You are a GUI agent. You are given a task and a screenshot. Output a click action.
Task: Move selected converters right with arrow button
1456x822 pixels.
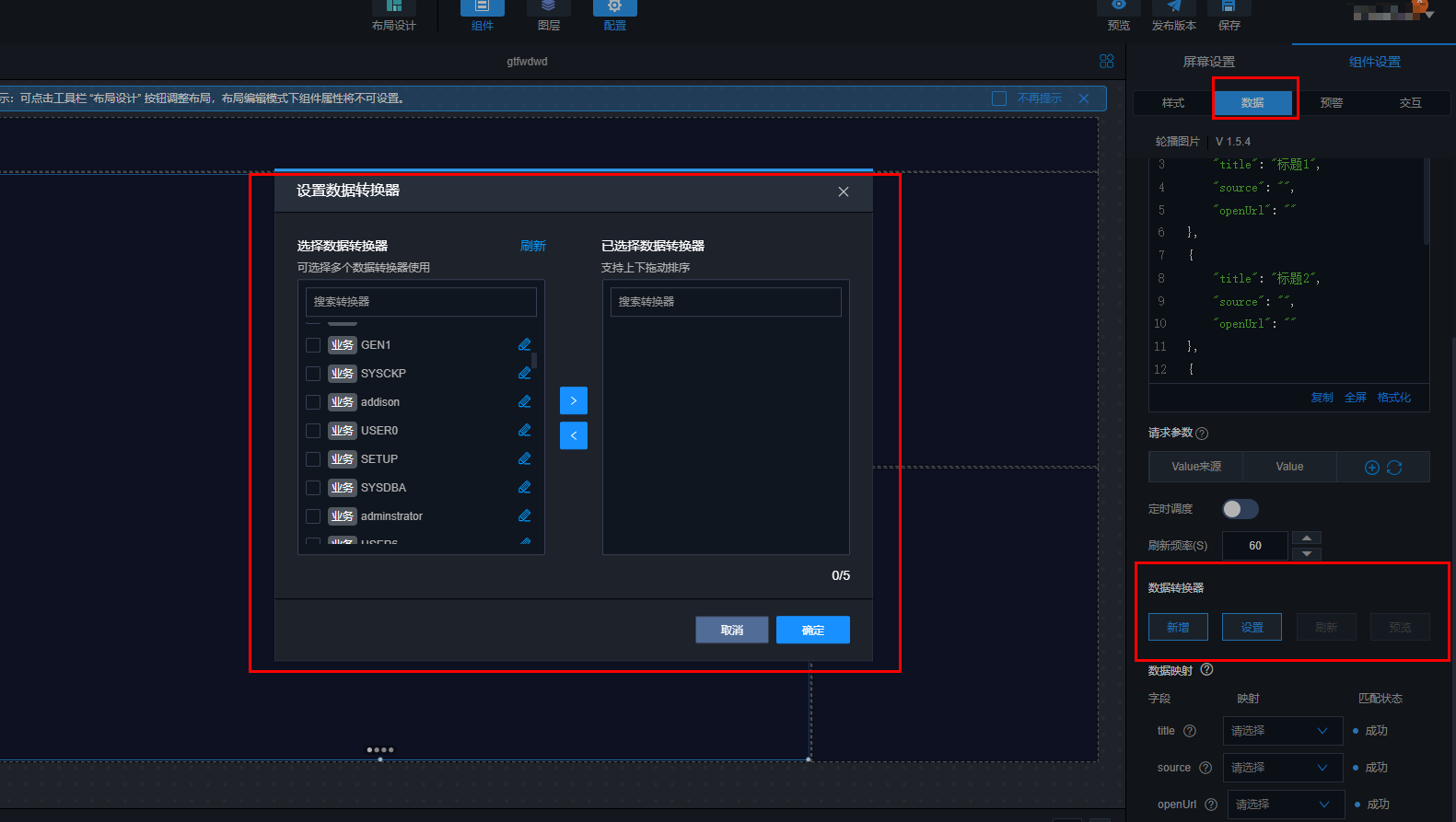[x=574, y=400]
